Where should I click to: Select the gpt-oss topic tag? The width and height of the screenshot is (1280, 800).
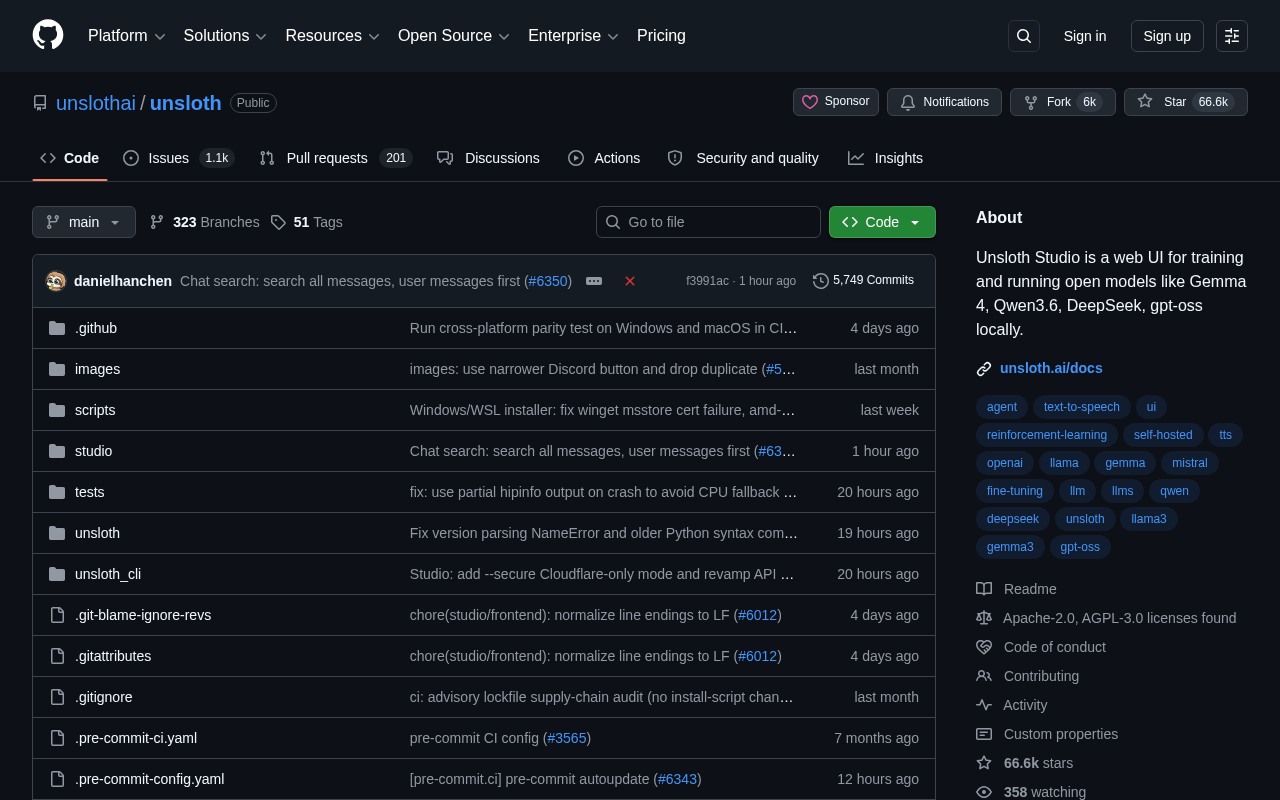pos(1080,547)
